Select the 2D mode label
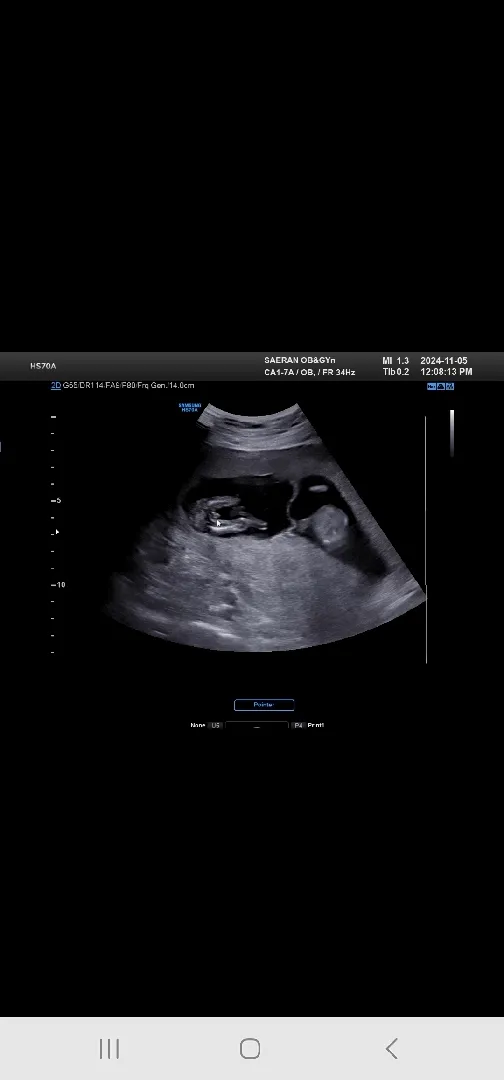Image resolution: width=504 pixels, height=1080 pixels. click(x=56, y=386)
